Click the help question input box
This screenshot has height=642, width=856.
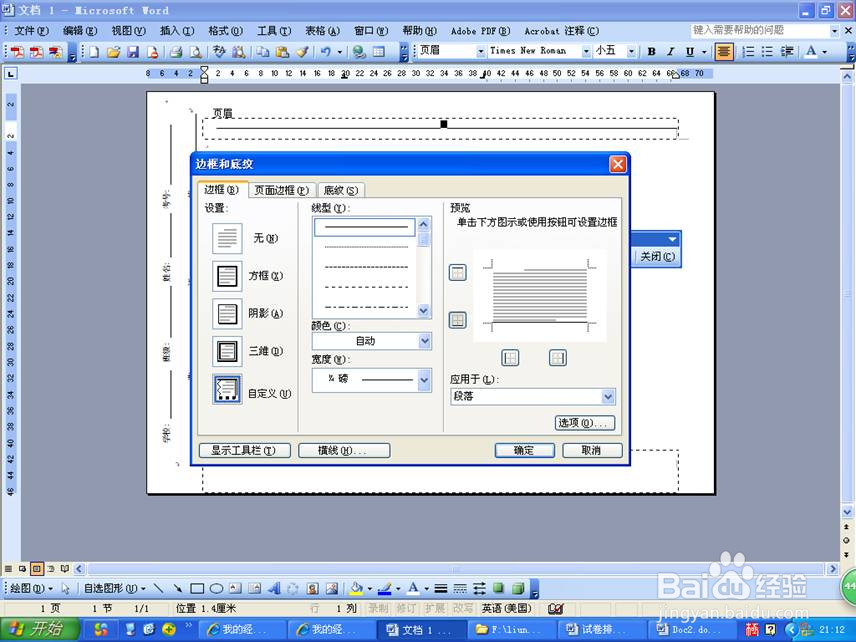tap(760, 31)
